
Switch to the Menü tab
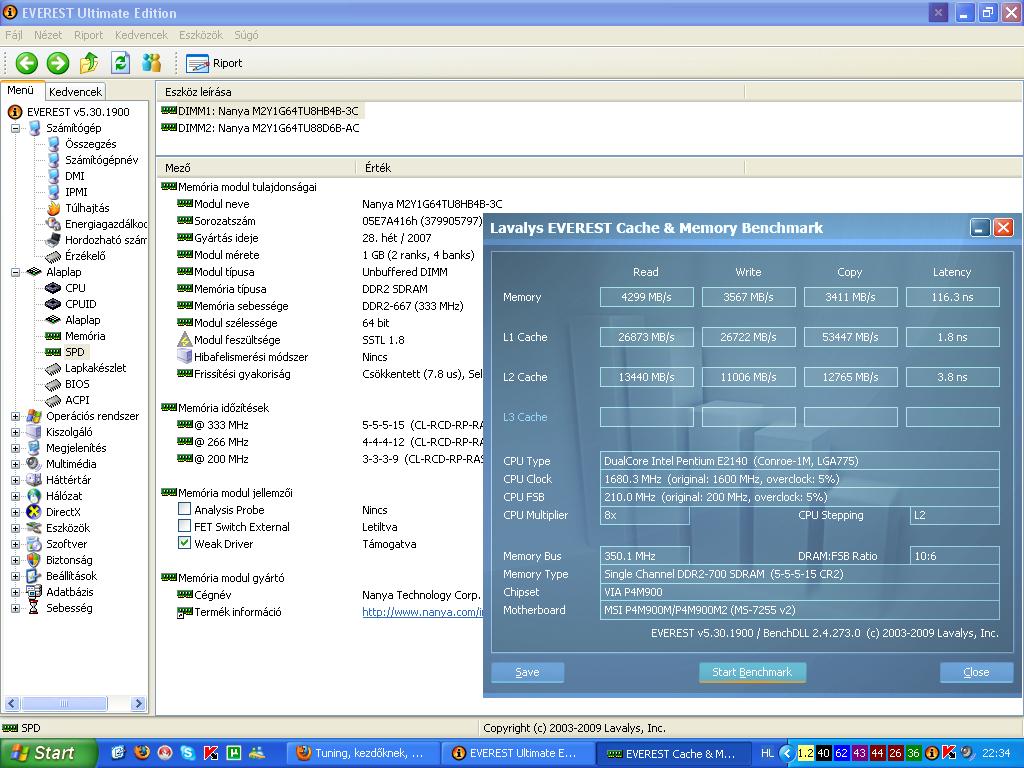pyautogui.click(x=21, y=91)
